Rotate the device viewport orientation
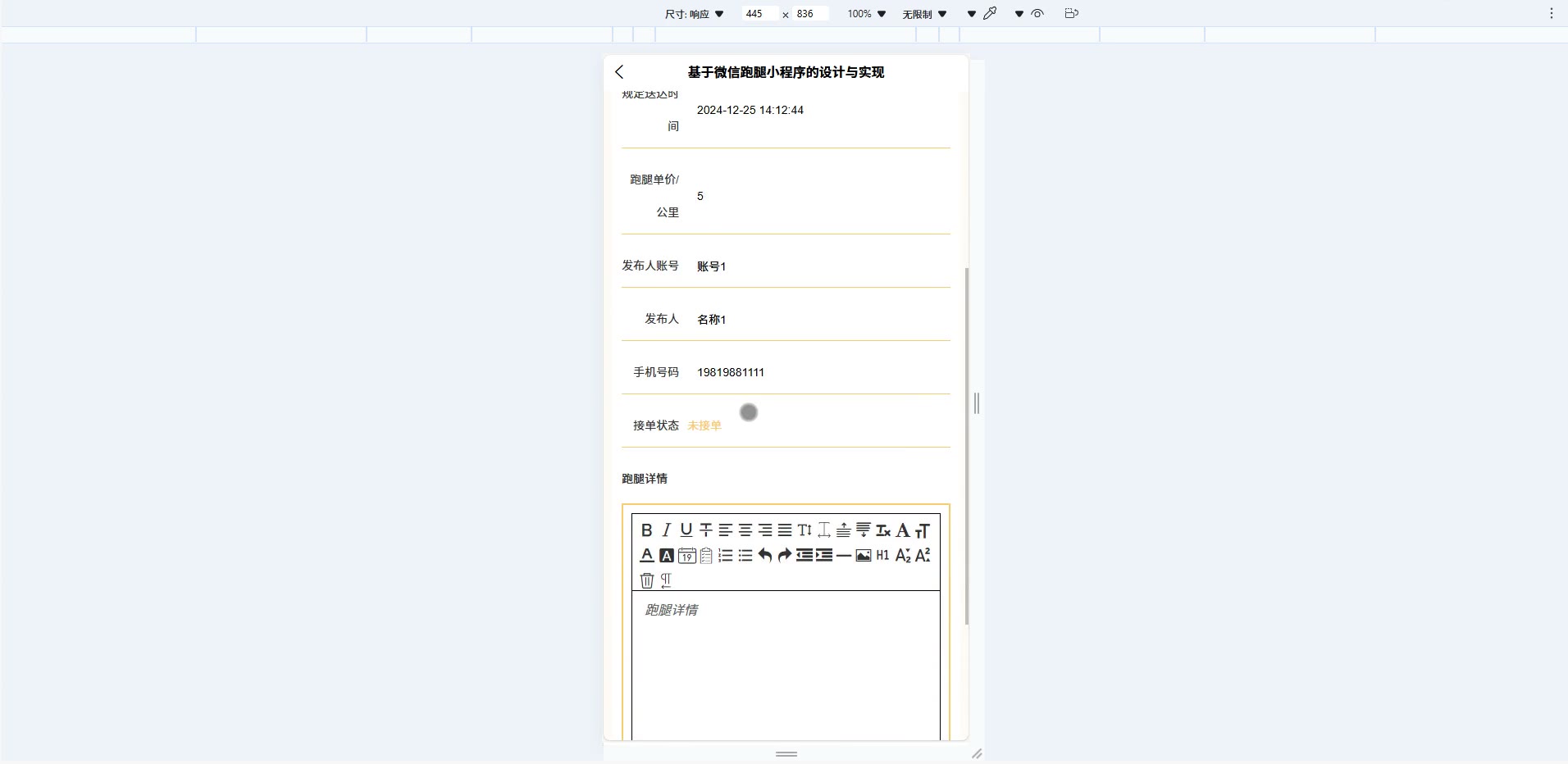Viewport: 1568px width, 764px height. (x=1072, y=13)
